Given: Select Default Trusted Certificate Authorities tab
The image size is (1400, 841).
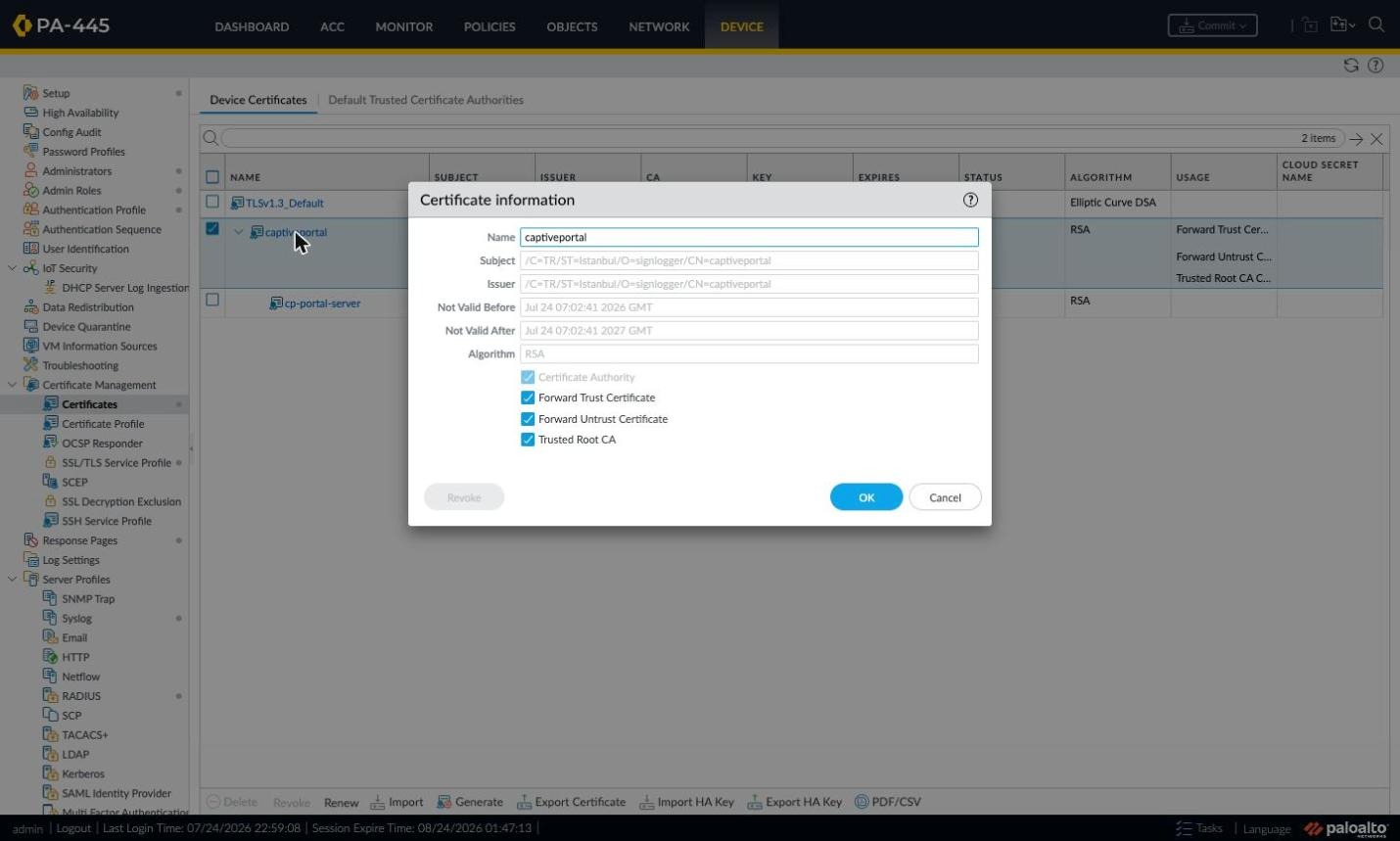Looking at the screenshot, I should tap(426, 100).
